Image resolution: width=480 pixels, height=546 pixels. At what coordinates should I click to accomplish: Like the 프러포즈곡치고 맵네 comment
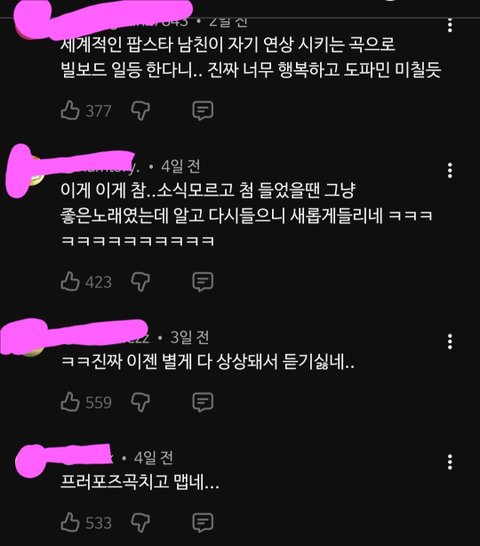coord(70,522)
